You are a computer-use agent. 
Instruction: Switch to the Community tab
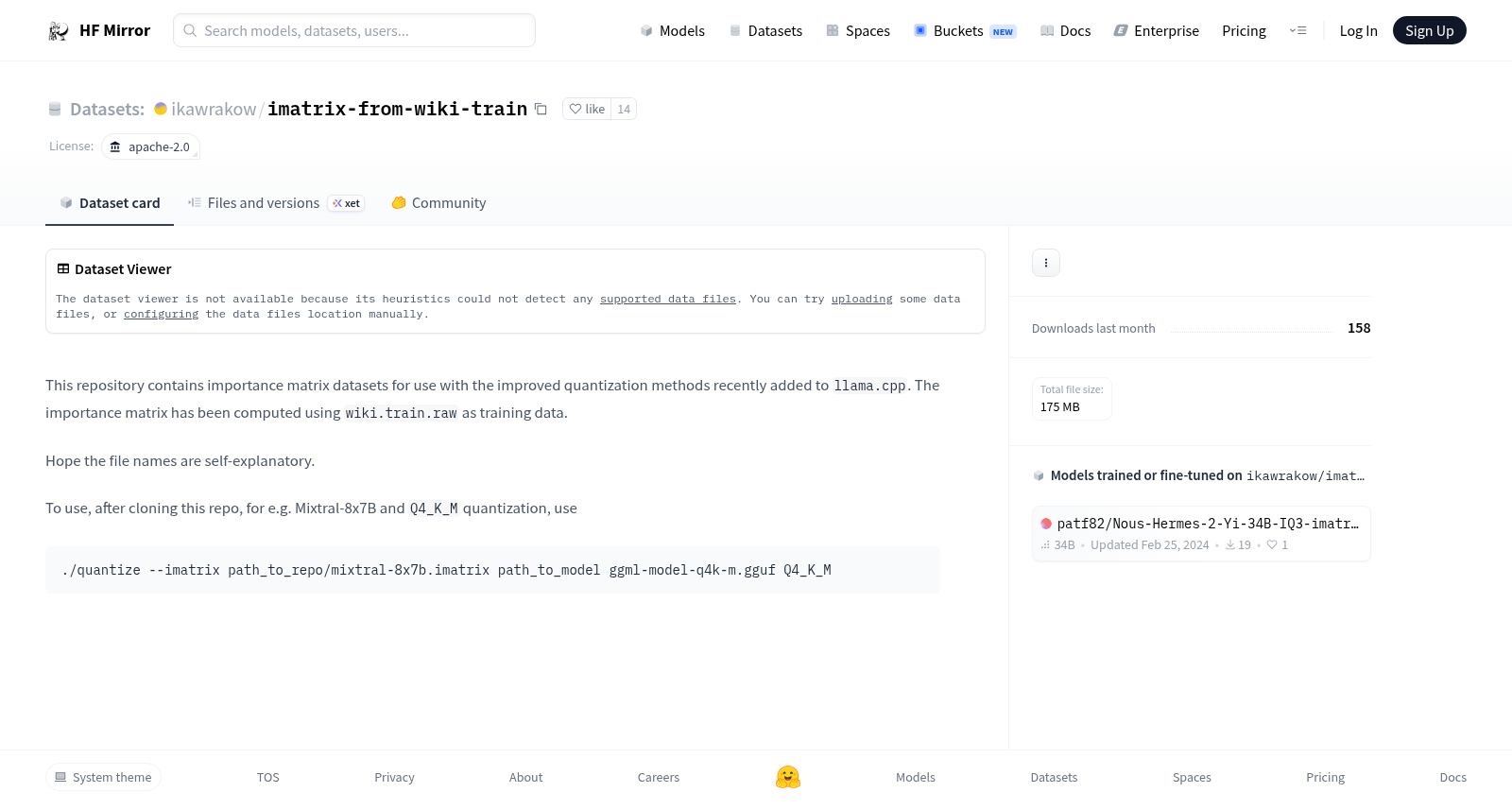(438, 203)
